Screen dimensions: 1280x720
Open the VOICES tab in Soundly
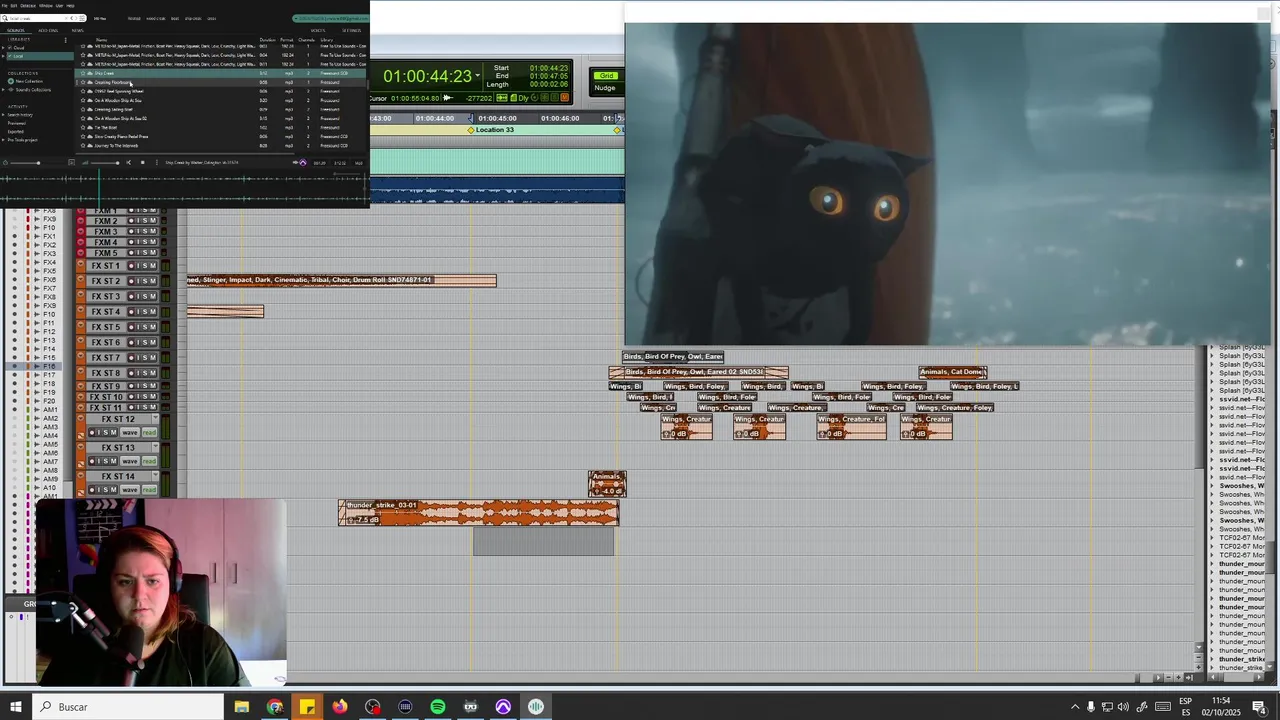[318, 30]
